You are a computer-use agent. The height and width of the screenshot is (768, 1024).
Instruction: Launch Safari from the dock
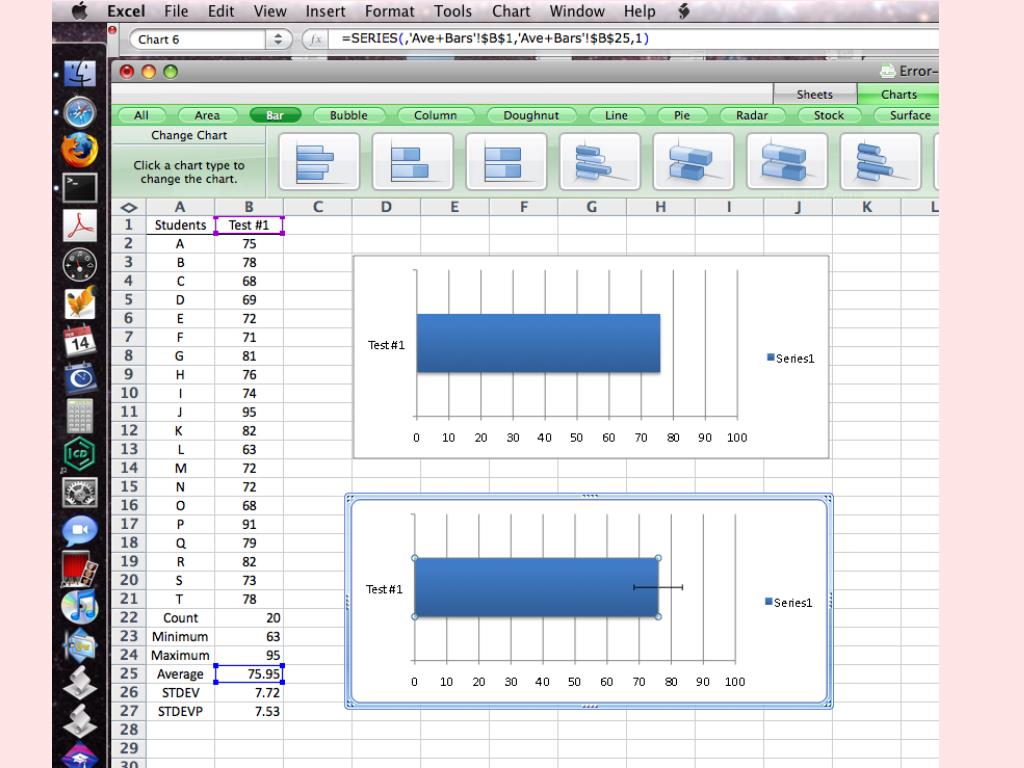click(x=80, y=112)
